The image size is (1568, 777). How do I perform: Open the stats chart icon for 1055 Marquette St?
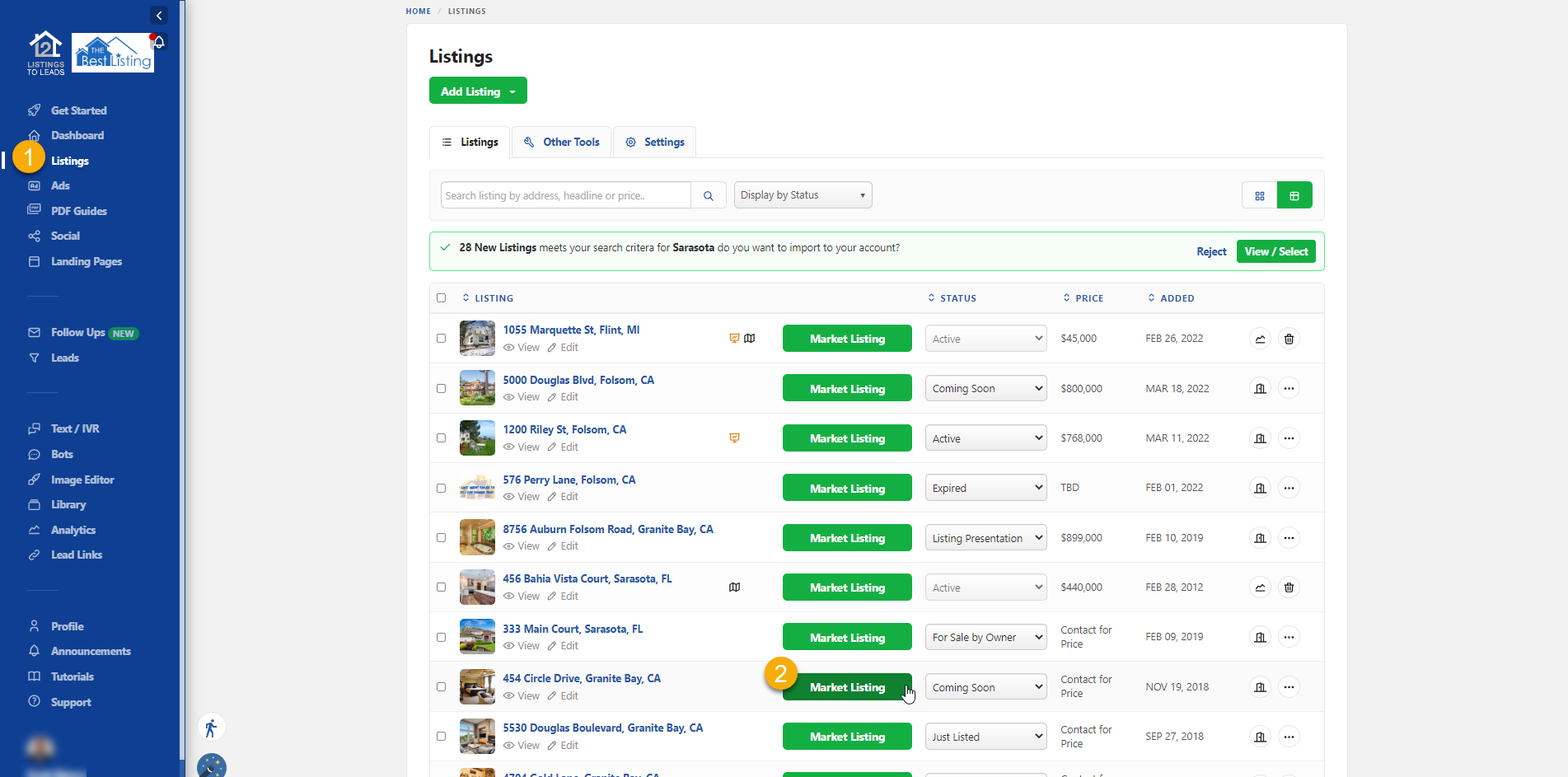1260,338
